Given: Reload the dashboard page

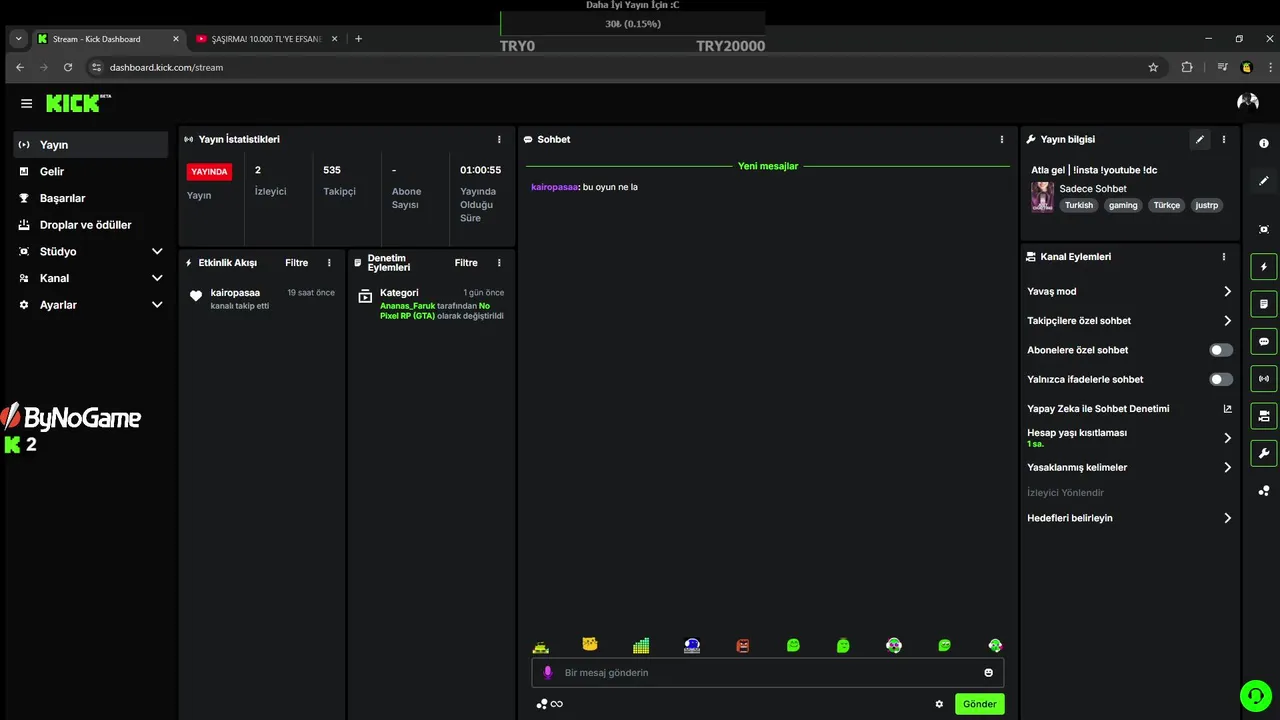Looking at the screenshot, I should click(x=68, y=67).
